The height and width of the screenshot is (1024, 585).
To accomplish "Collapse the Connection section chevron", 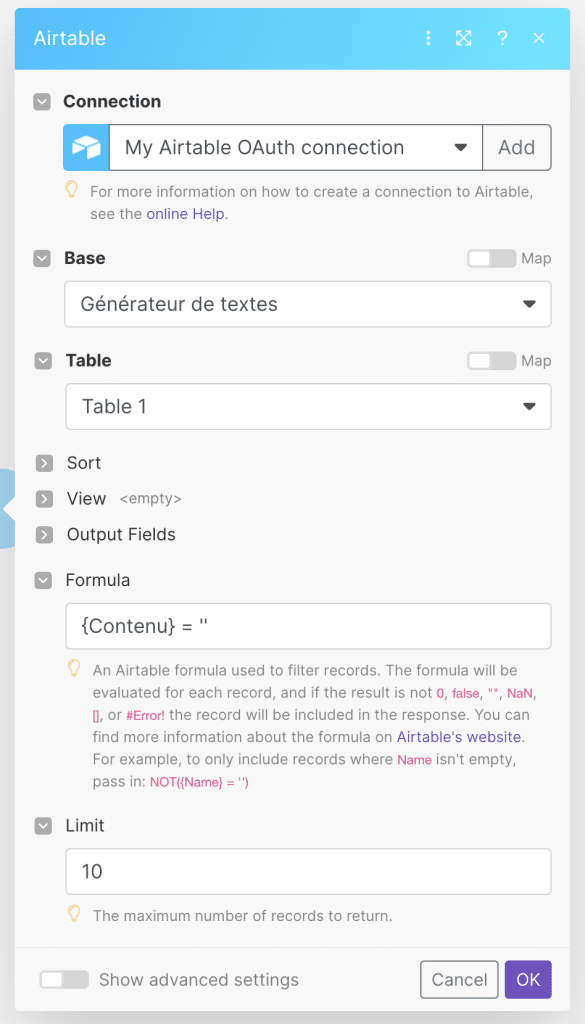I will (x=42, y=102).
